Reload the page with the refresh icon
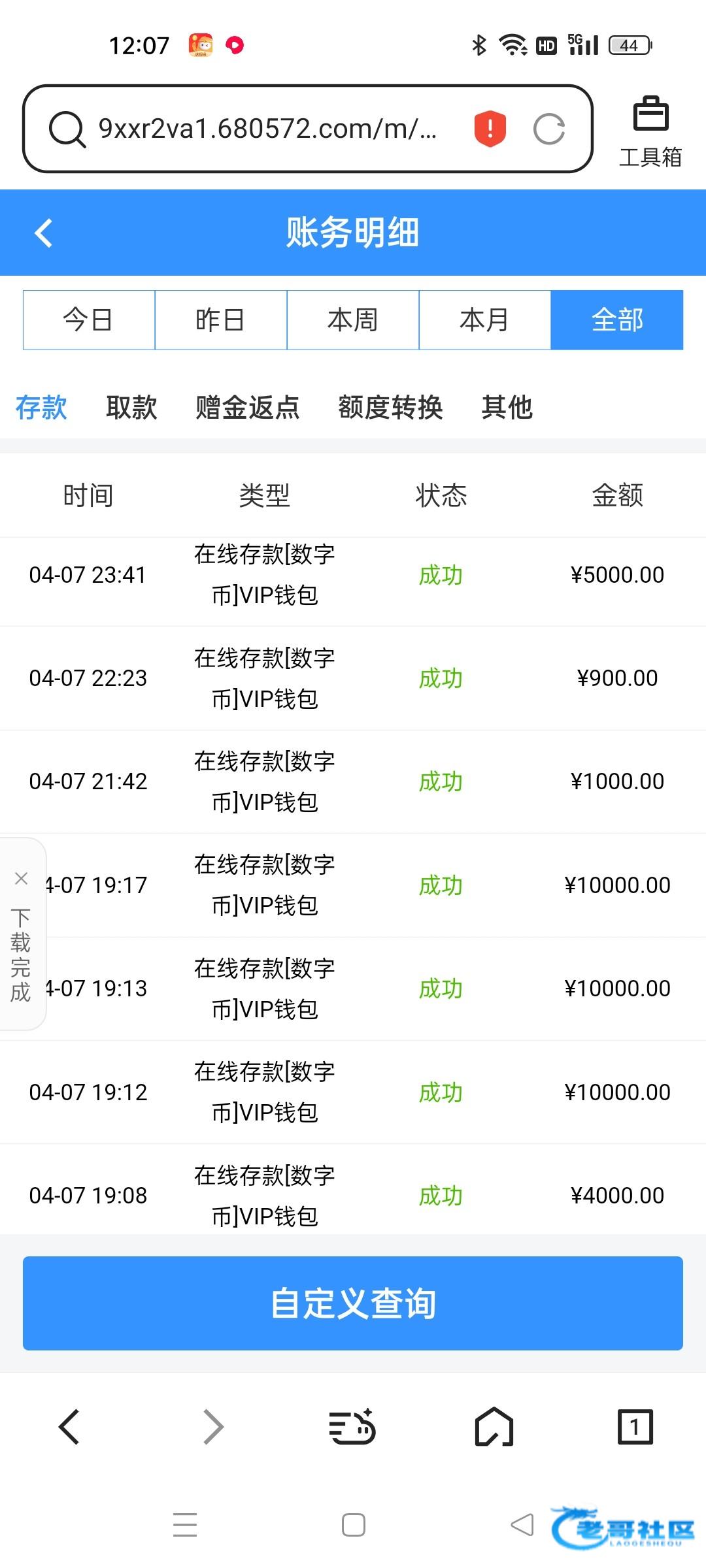706x1568 pixels. point(548,129)
